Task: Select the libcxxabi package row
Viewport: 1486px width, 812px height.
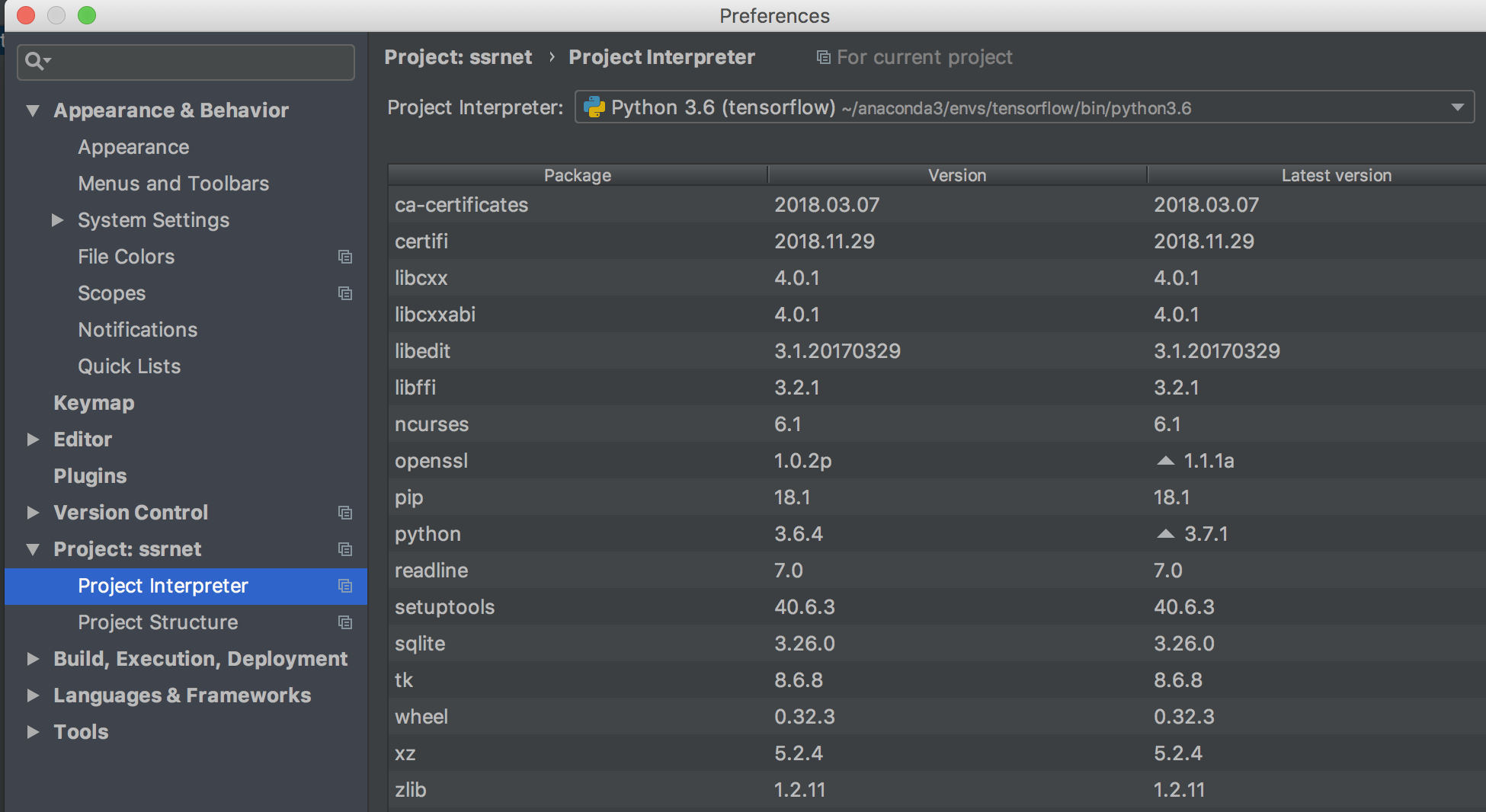Action: (937, 315)
